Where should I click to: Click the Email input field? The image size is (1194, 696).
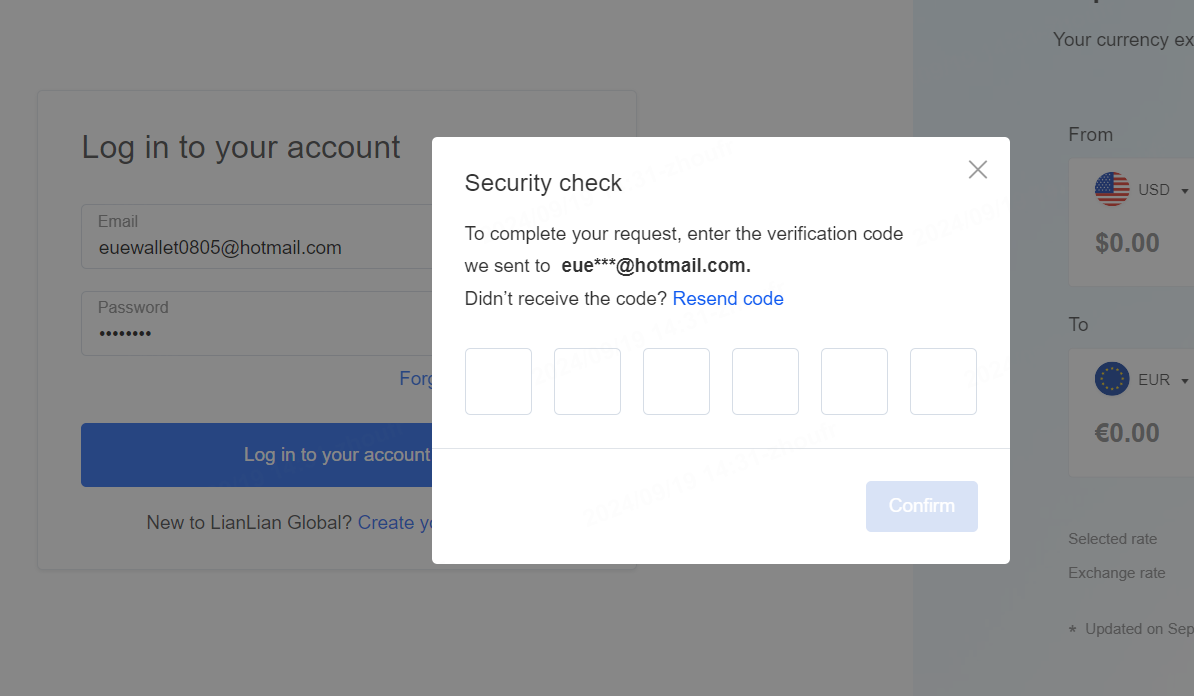[257, 236]
